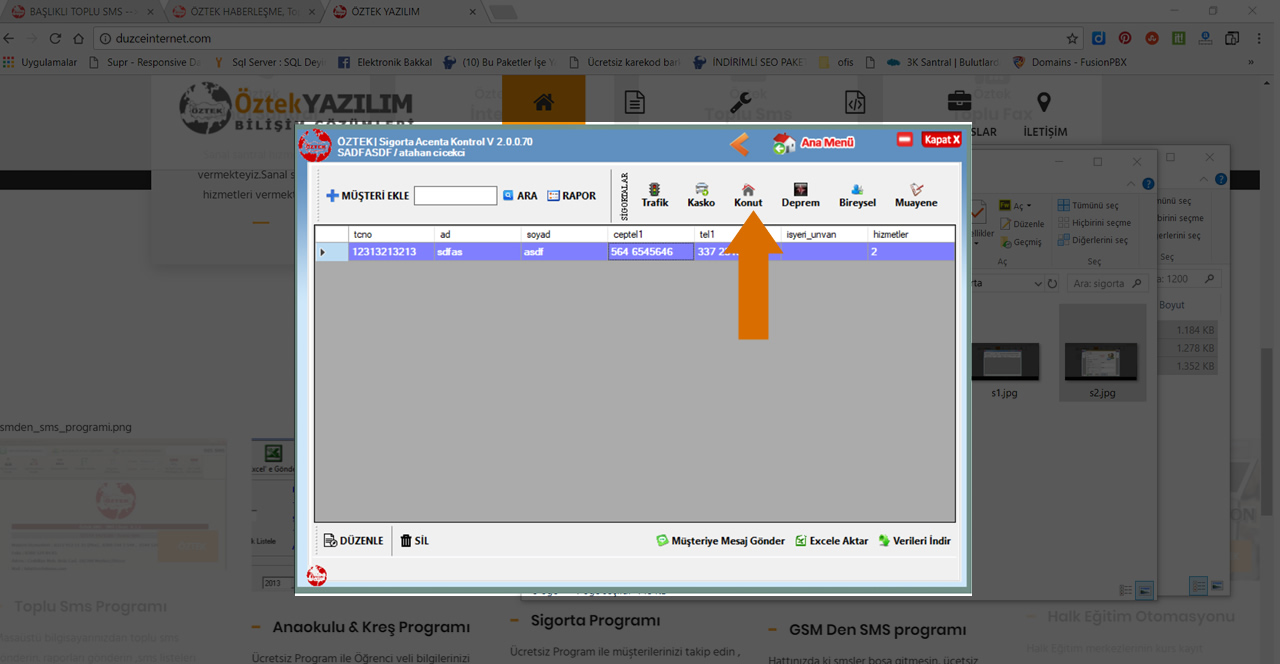Run search with the ARA button

[x=520, y=196]
